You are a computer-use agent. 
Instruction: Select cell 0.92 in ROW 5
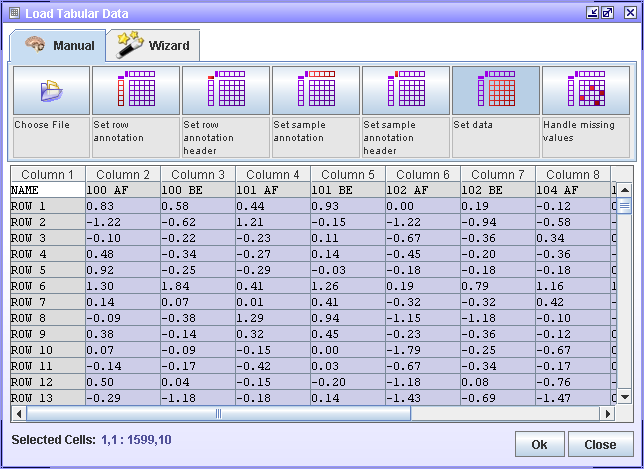click(123, 270)
